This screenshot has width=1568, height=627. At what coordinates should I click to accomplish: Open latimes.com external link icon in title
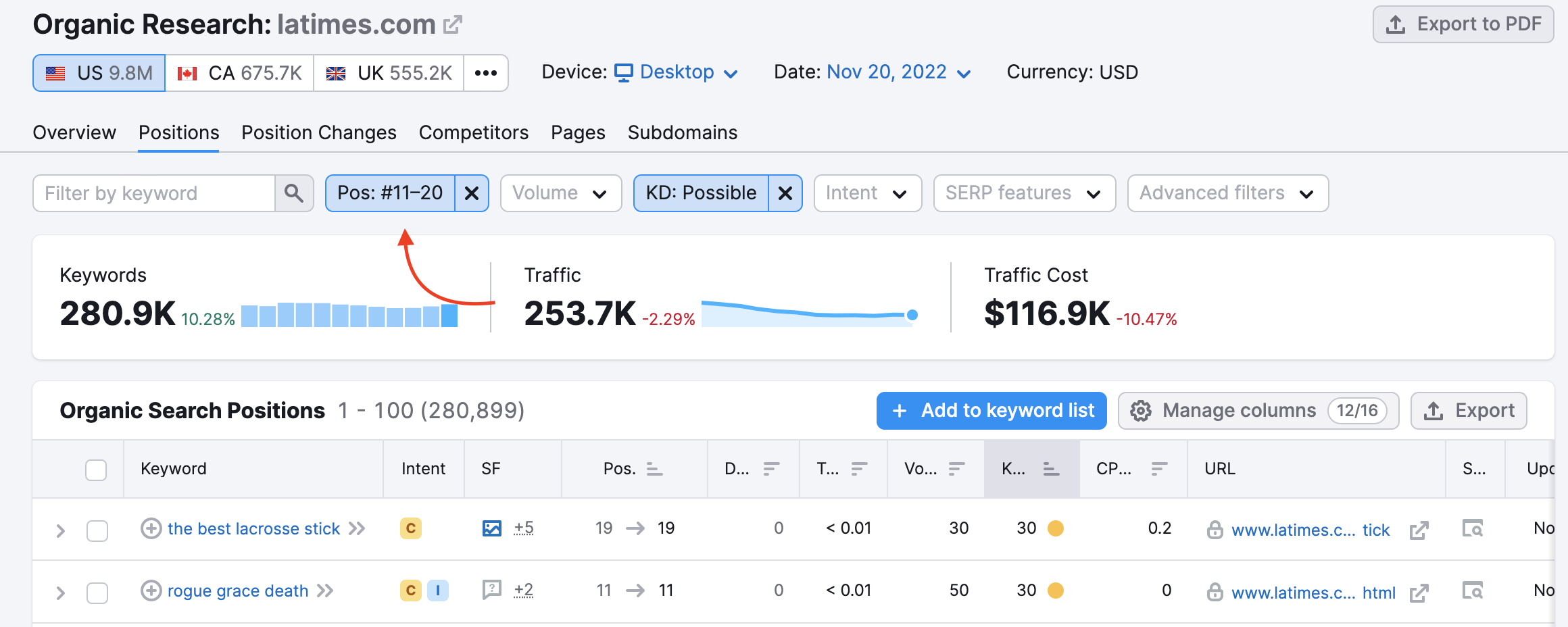pos(452,25)
